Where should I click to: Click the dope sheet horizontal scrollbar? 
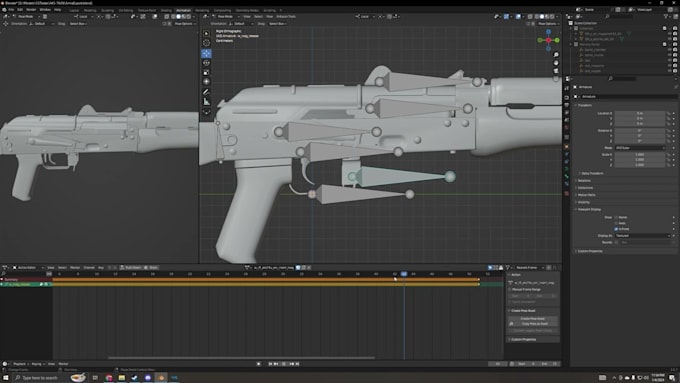(241, 358)
